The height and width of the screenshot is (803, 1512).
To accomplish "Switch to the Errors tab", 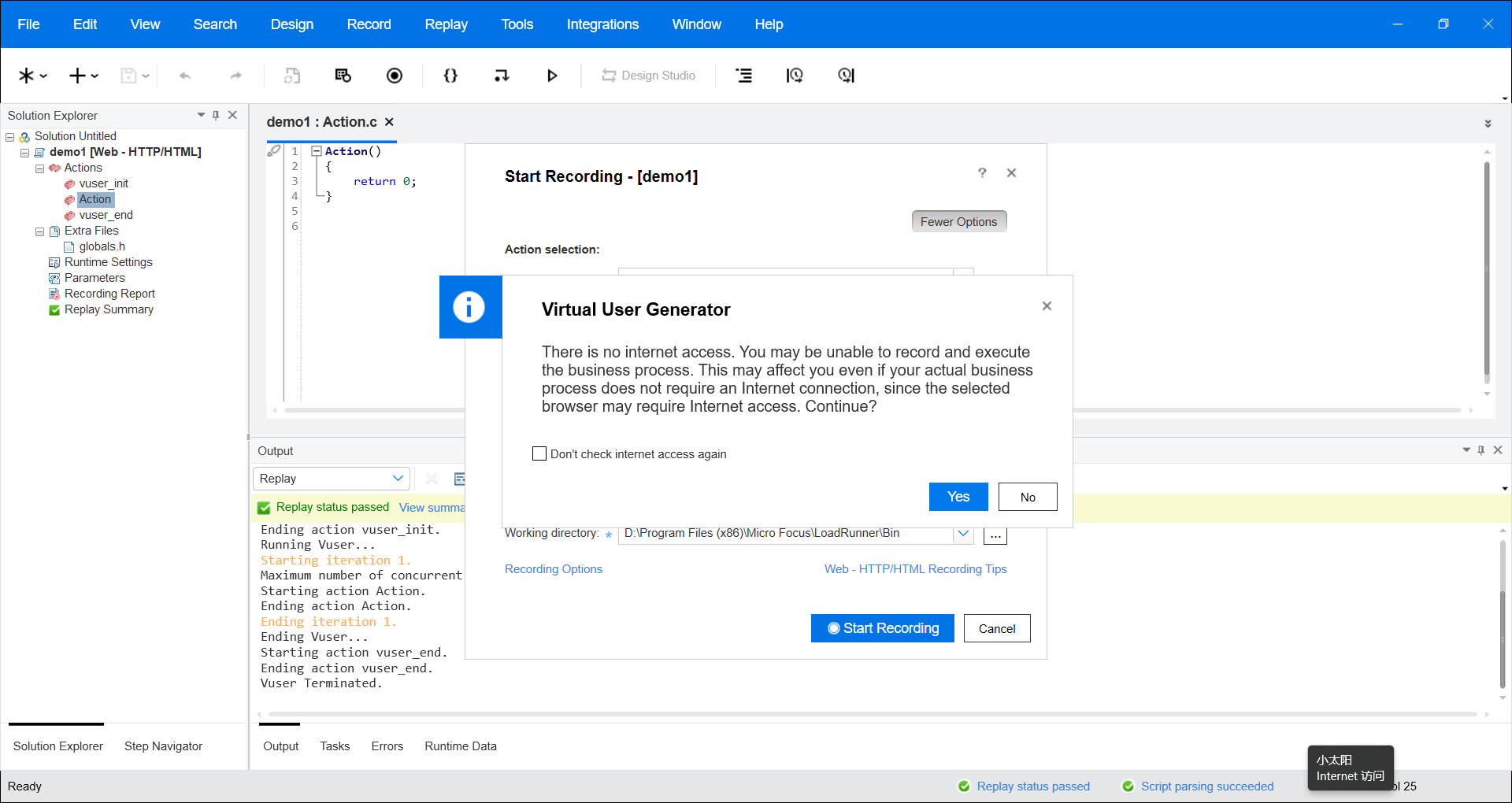I will click(x=387, y=746).
